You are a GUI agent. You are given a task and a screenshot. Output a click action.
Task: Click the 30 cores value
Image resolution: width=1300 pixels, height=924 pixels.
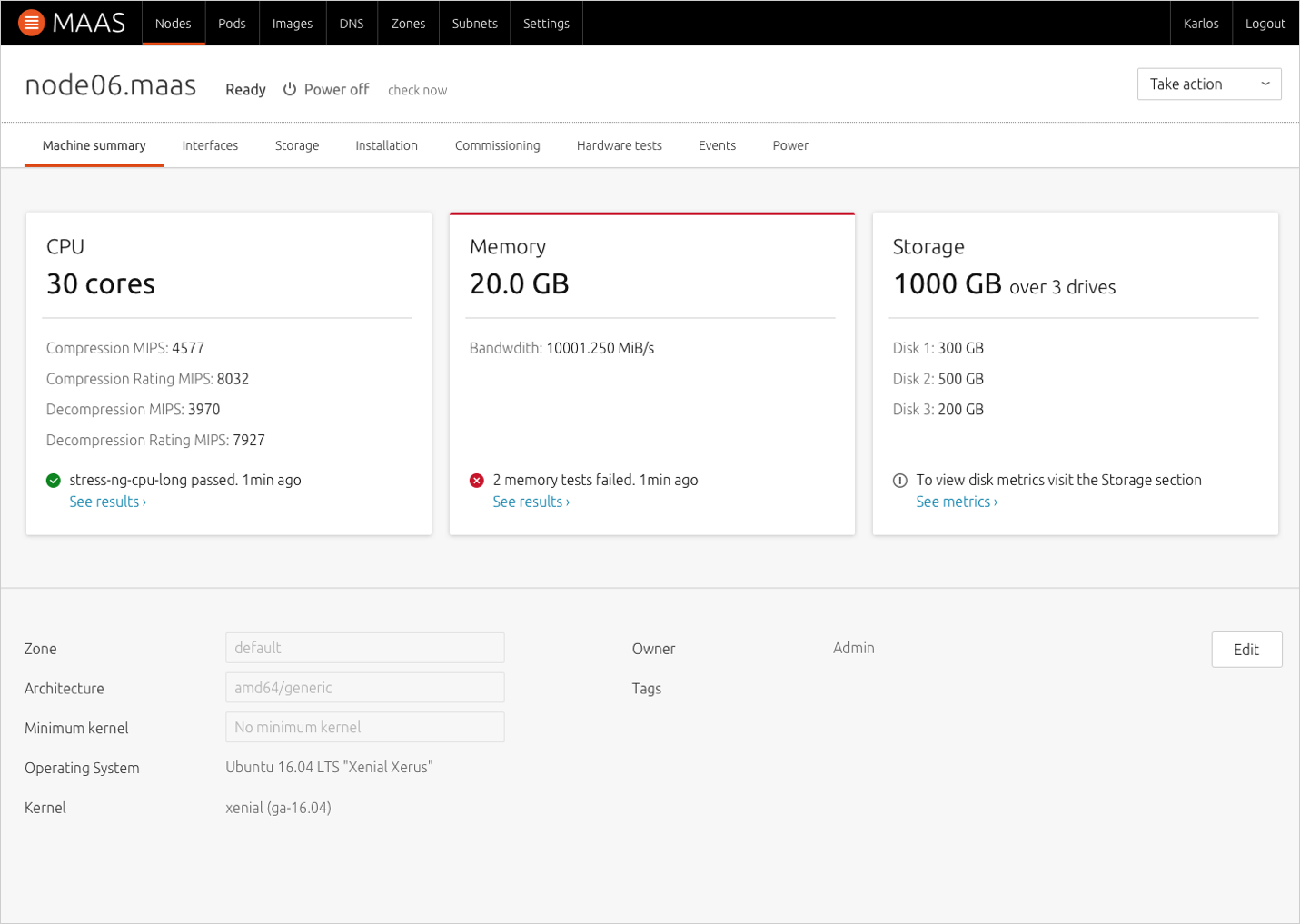pyautogui.click(x=101, y=283)
